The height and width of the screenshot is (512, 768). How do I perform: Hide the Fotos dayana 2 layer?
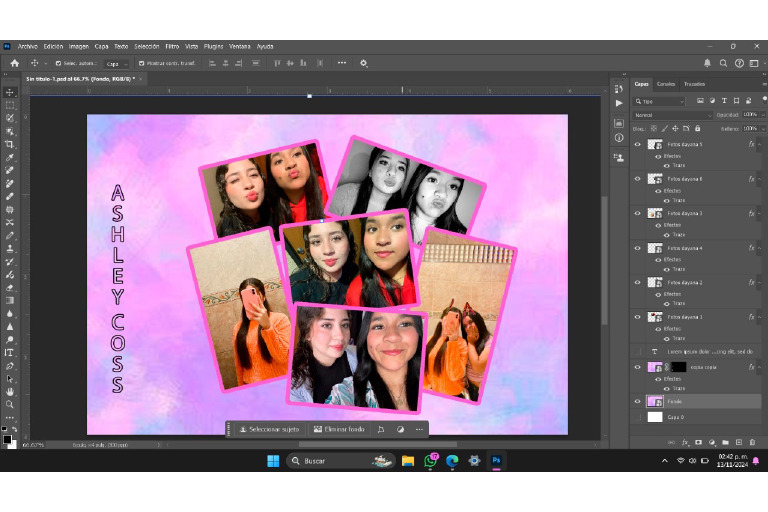[637, 282]
